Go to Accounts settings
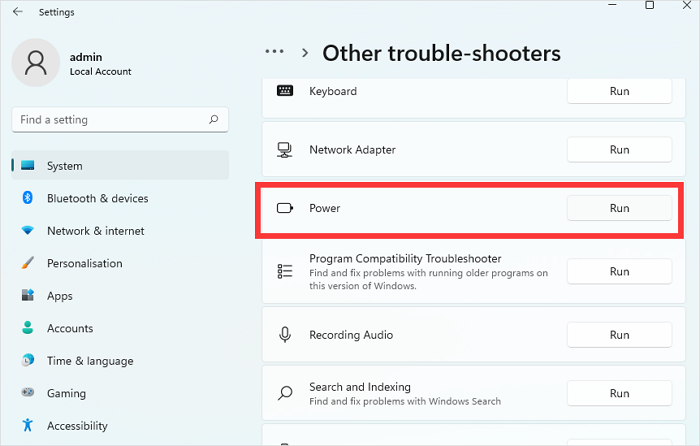The height and width of the screenshot is (446, 700). (70, 328)
